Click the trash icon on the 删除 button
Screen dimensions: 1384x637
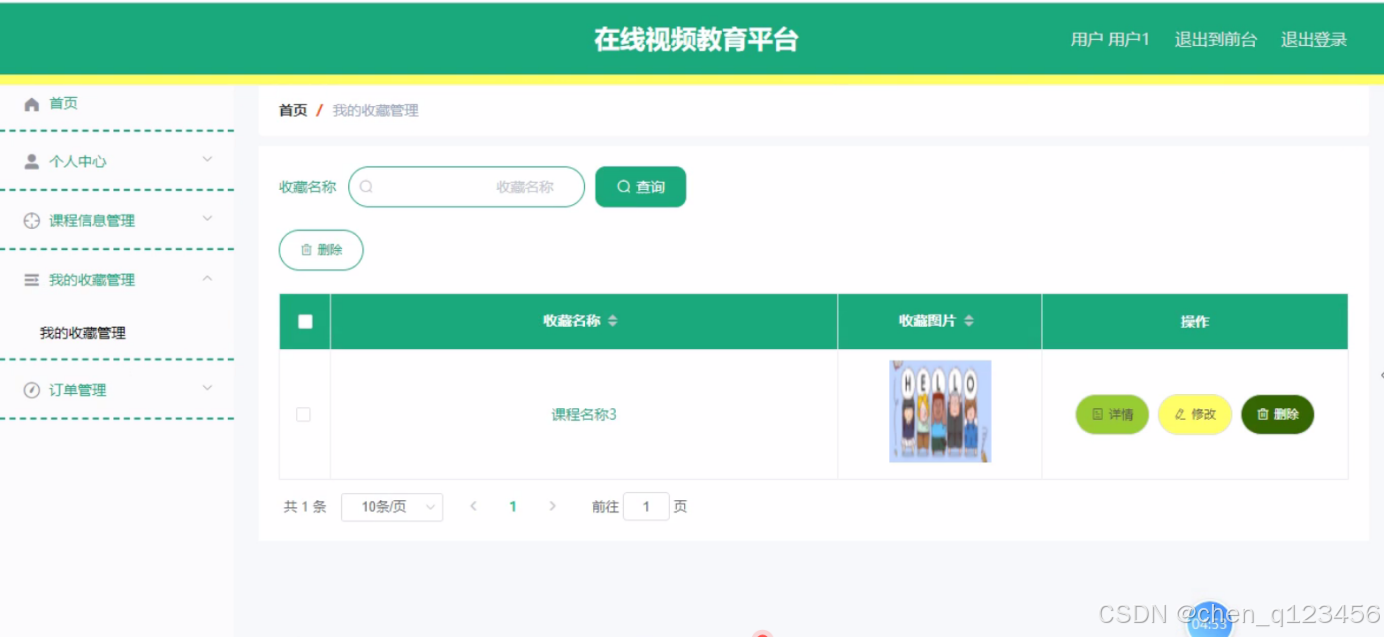[x=306, y=249]
